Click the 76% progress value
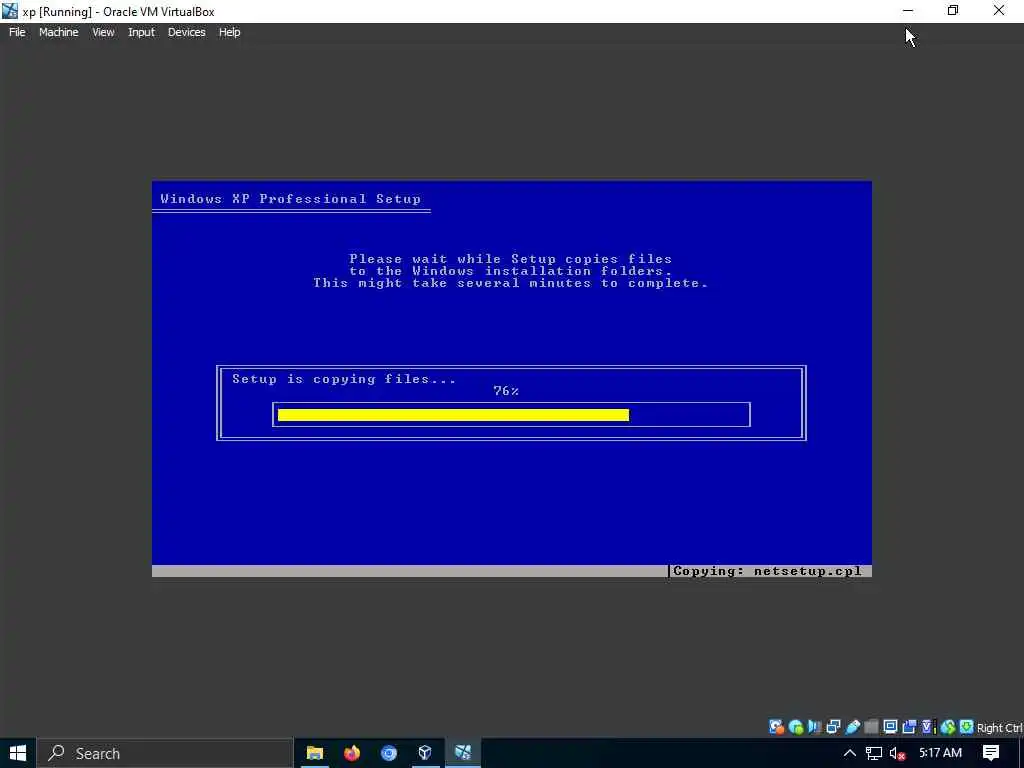Image resolution: width=1024 pixels, height=768 pixels. click(x=506, y=391)
